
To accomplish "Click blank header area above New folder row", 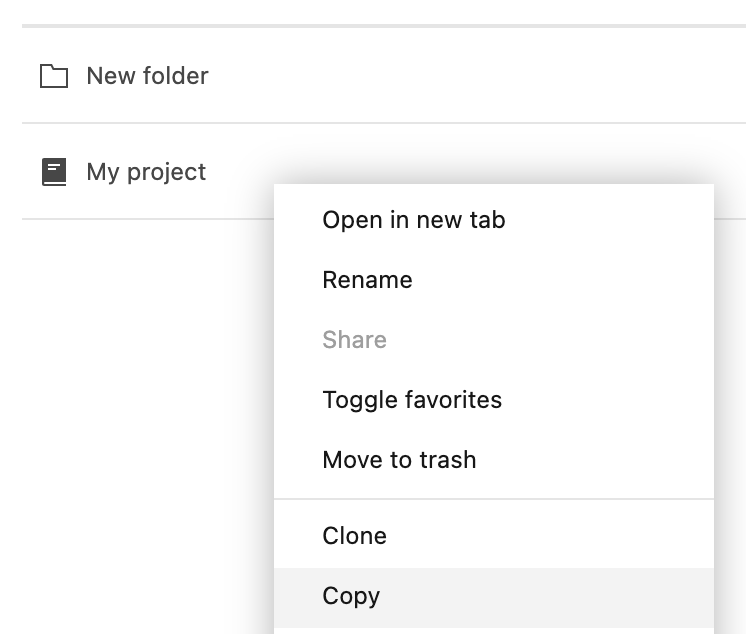I will tap(380, 12).
